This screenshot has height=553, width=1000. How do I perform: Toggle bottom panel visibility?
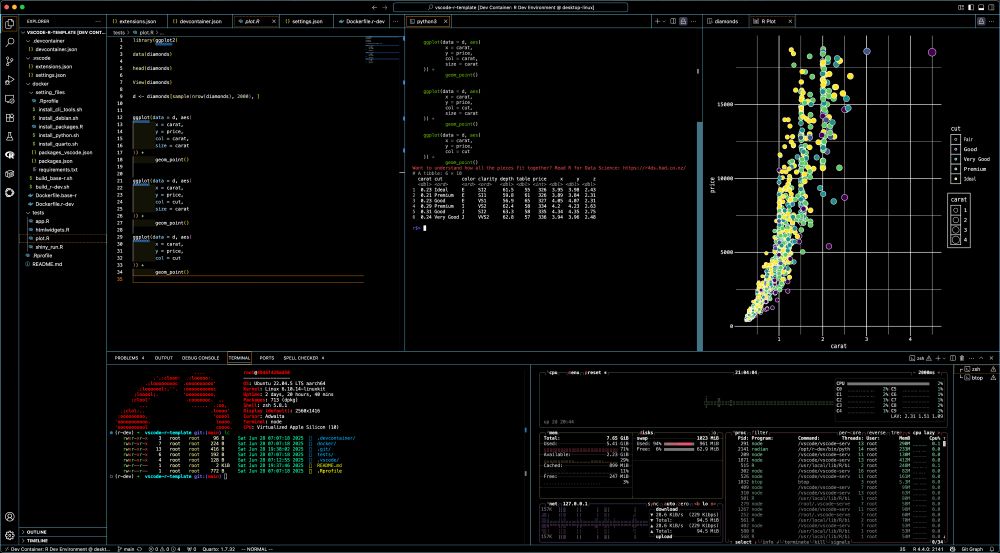tap(982, 7)
